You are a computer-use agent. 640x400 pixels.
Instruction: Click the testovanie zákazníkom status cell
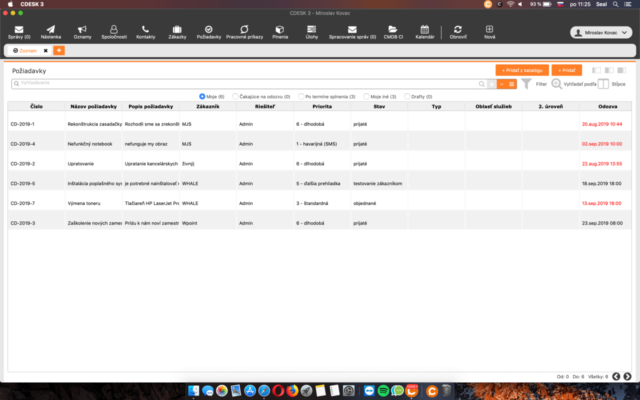[378, 183]
